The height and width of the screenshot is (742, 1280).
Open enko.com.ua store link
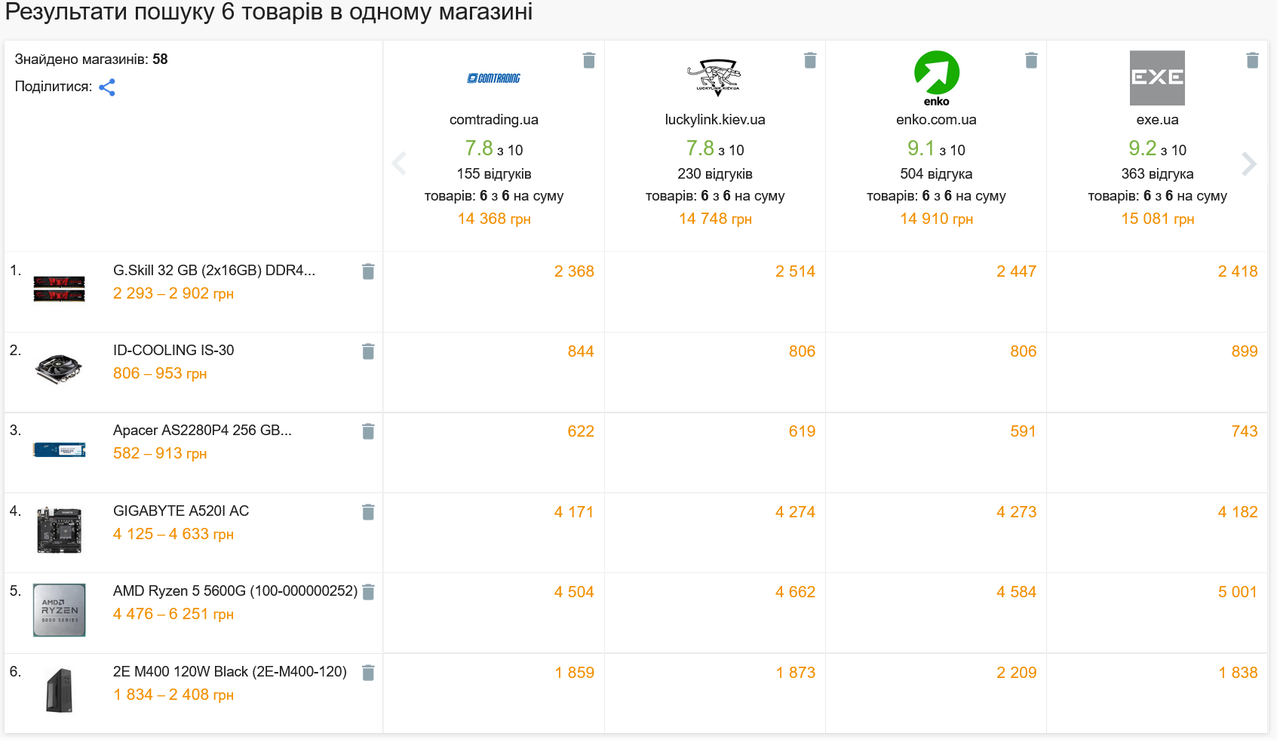click(x=936, y=119)
